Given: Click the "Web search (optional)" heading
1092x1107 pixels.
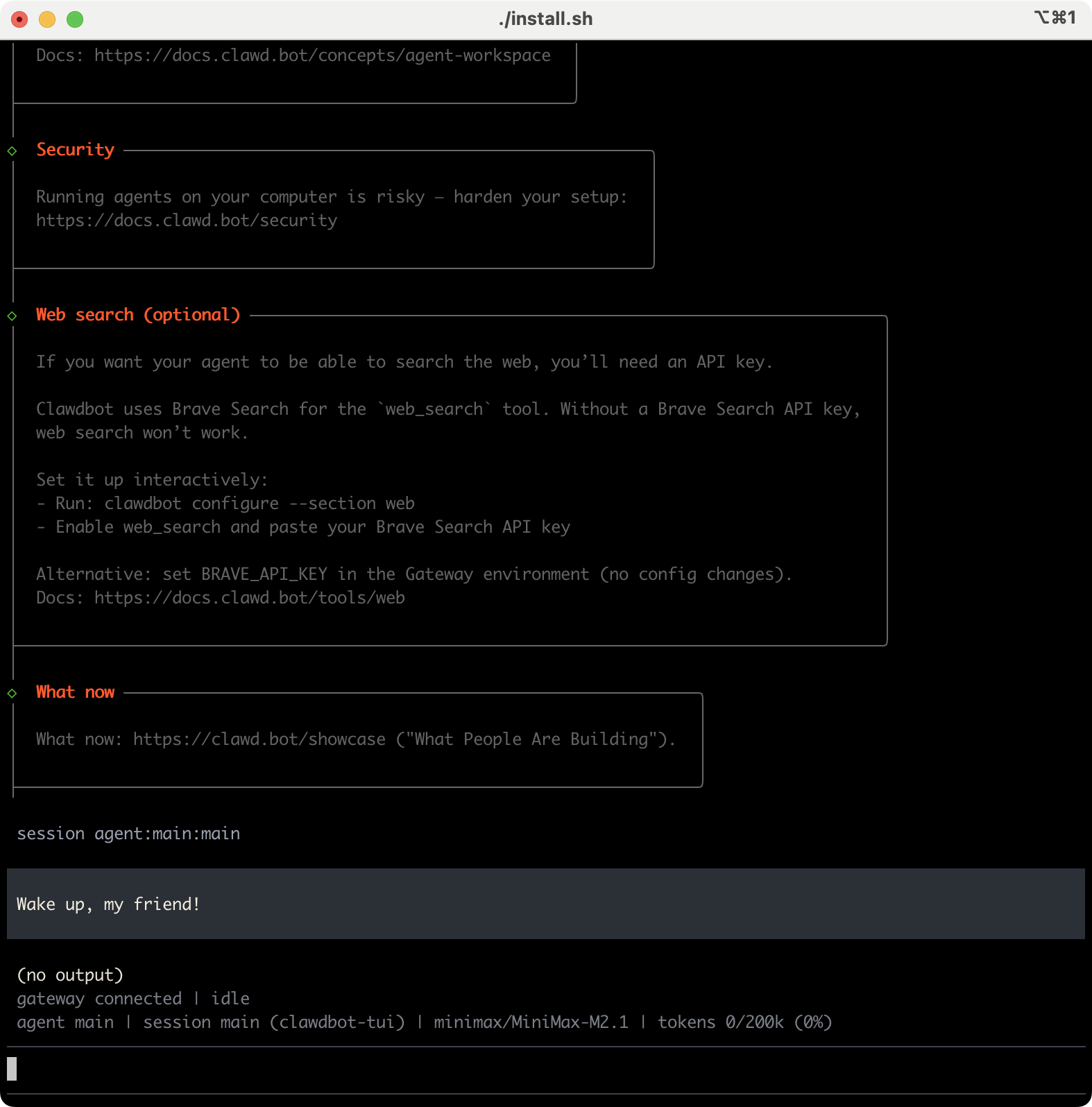Looking at the screenshot, I should point(138,315).
